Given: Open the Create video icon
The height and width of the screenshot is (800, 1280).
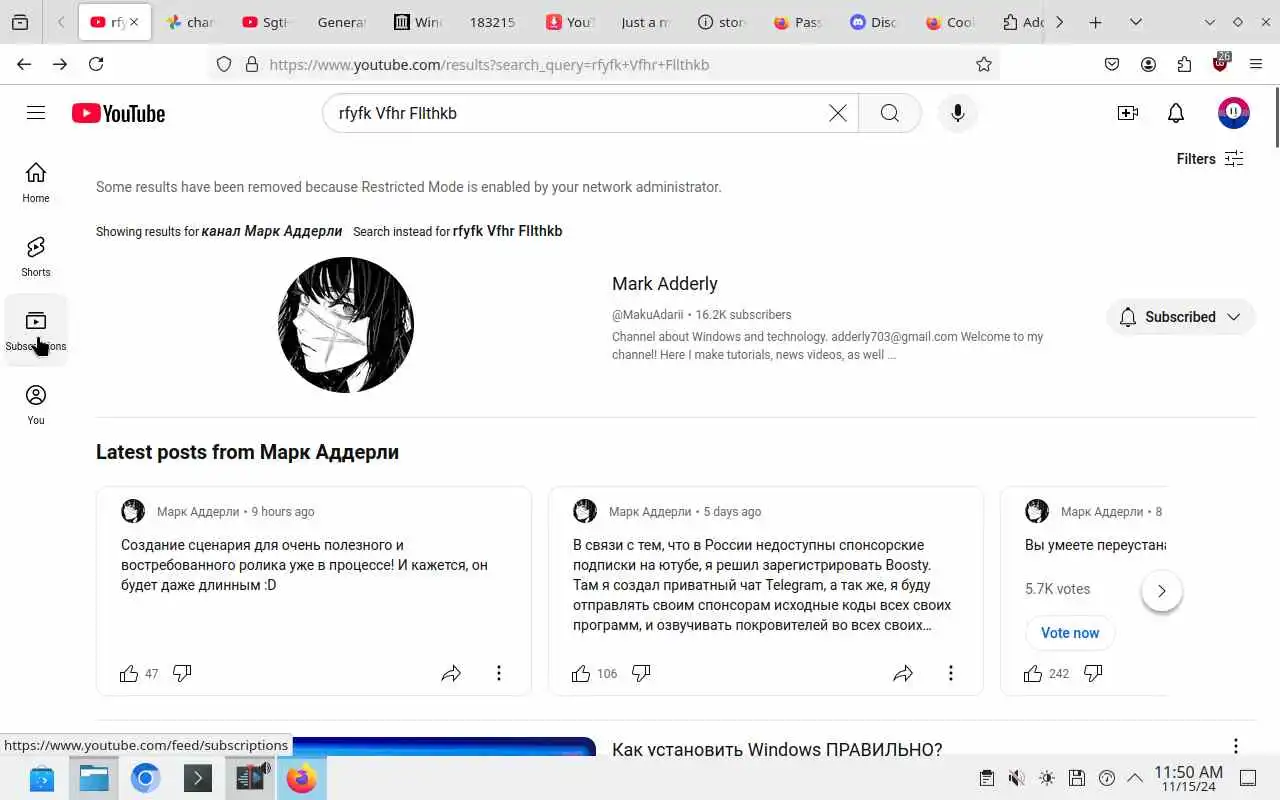Looking at the screenshot, I should coord(1128,113).
